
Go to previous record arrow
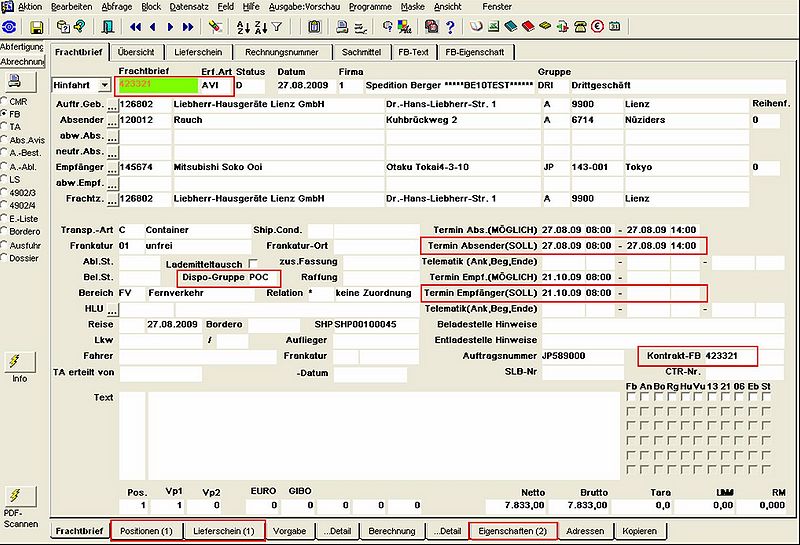pyautogui.click(x=153, y=27)
